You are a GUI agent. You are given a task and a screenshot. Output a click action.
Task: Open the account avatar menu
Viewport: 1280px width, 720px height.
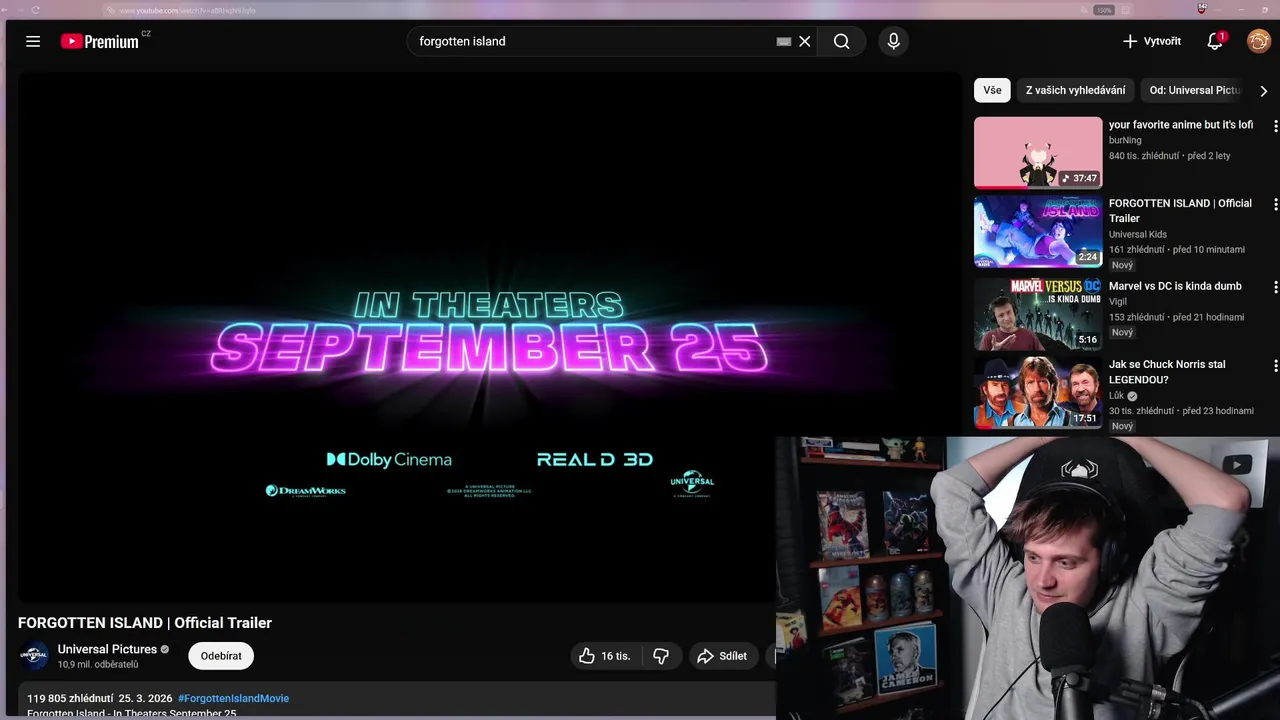pyautogui.click(x=1258, y=41)
